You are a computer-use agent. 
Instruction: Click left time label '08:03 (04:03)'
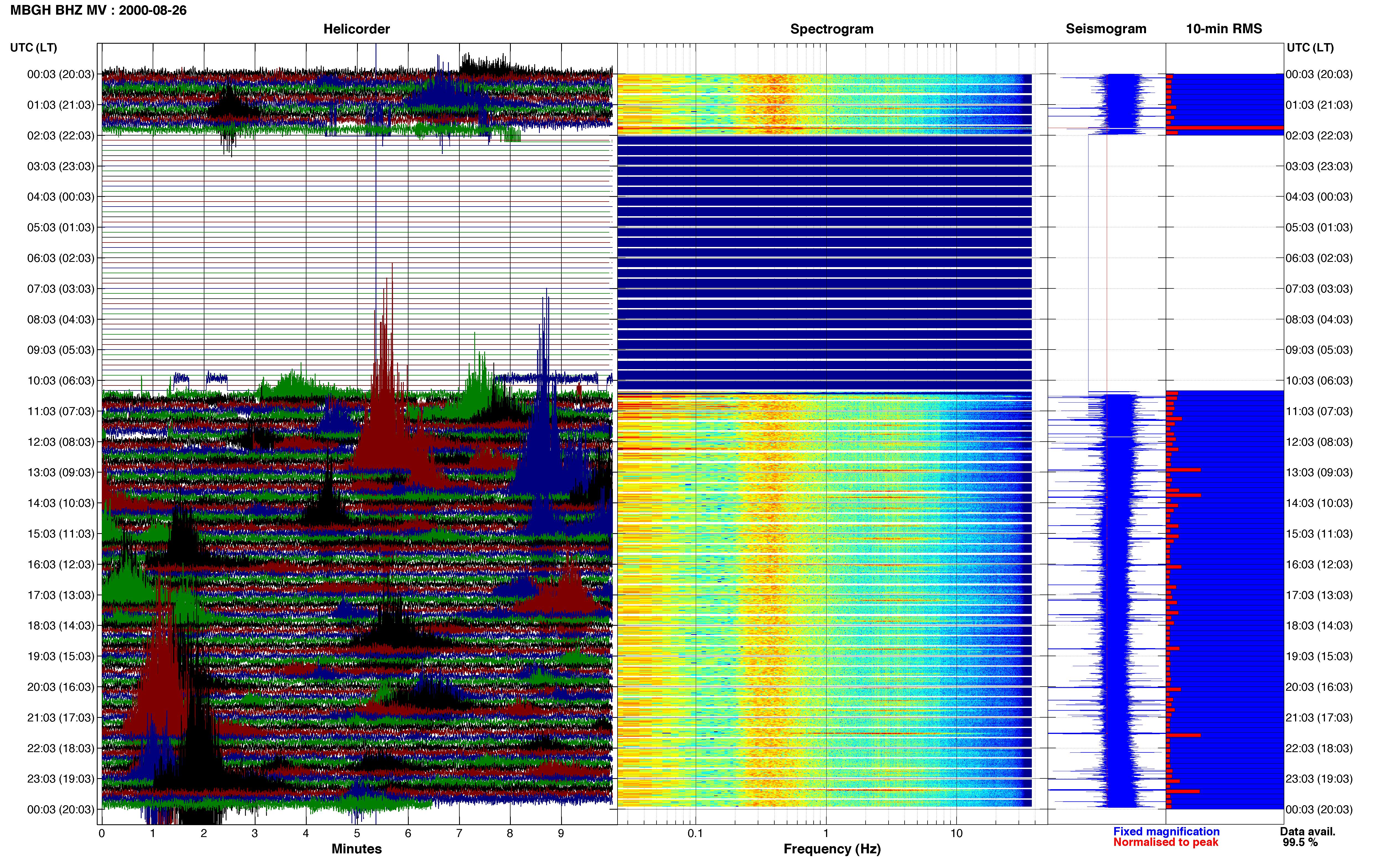coord(60,319)
